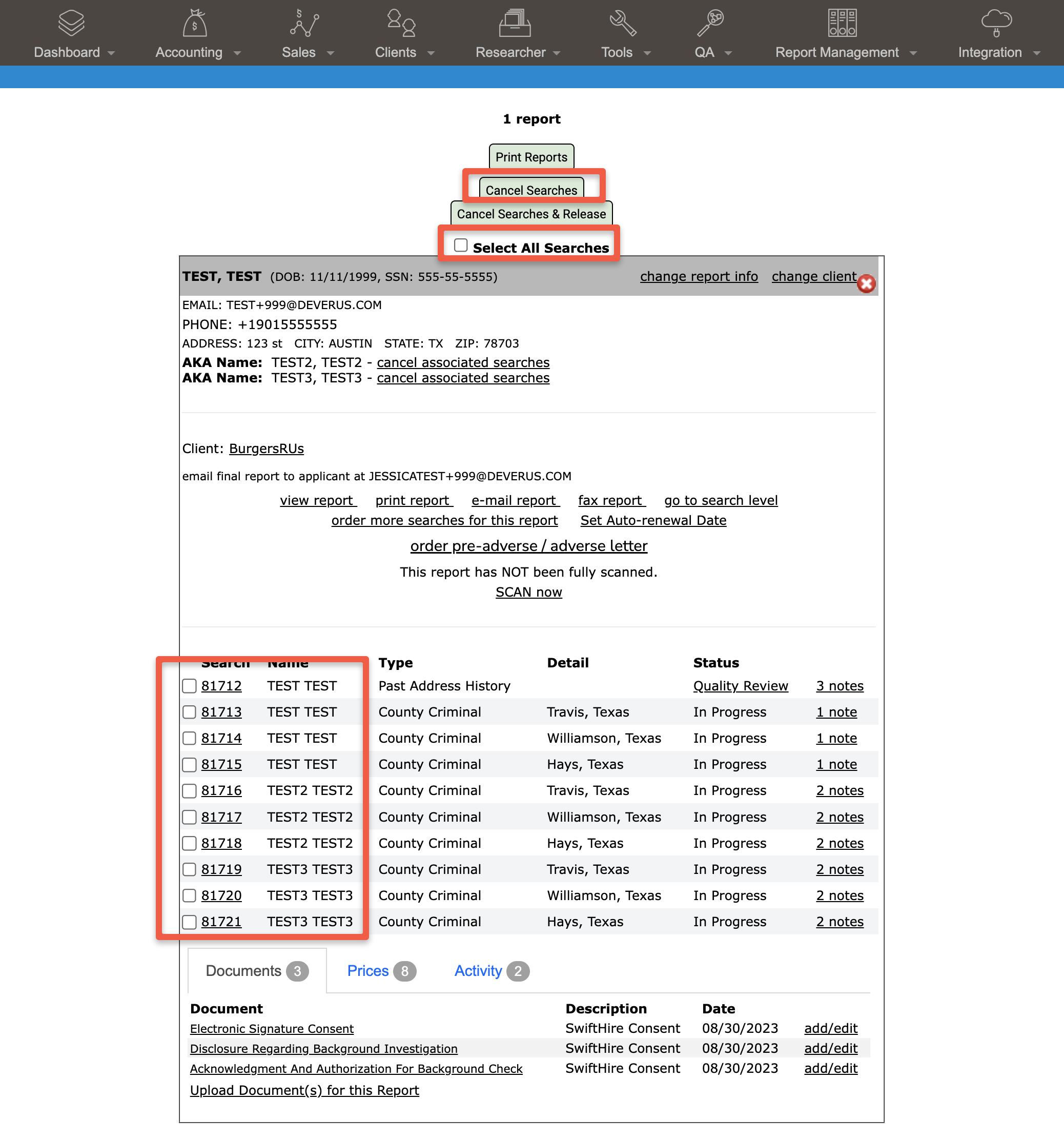The height and width of the screenshot is (1141, 1064).
Task: Cancel associated searches for TEST2, TEST2
Action: (463, 363)
